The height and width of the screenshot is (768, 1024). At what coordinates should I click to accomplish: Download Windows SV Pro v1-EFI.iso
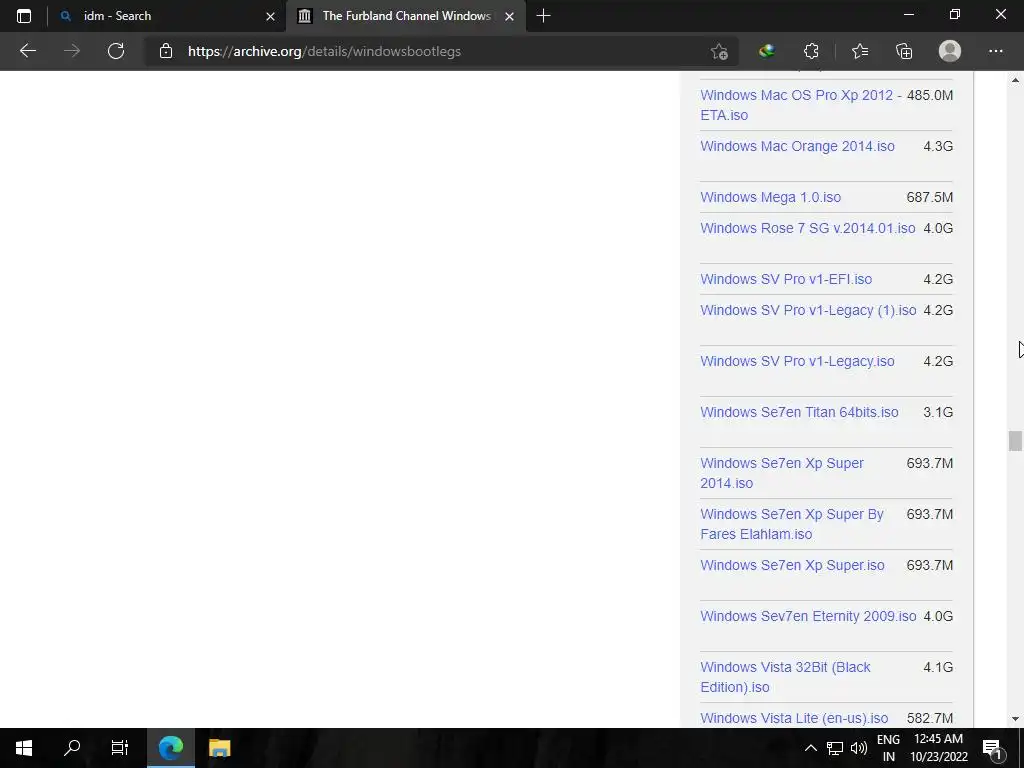point(786,279)
